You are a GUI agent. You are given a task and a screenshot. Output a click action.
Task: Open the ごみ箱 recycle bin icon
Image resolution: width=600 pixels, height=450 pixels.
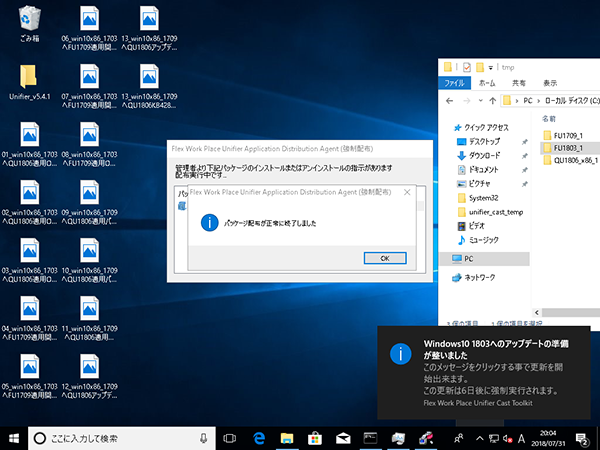(29, 24)
